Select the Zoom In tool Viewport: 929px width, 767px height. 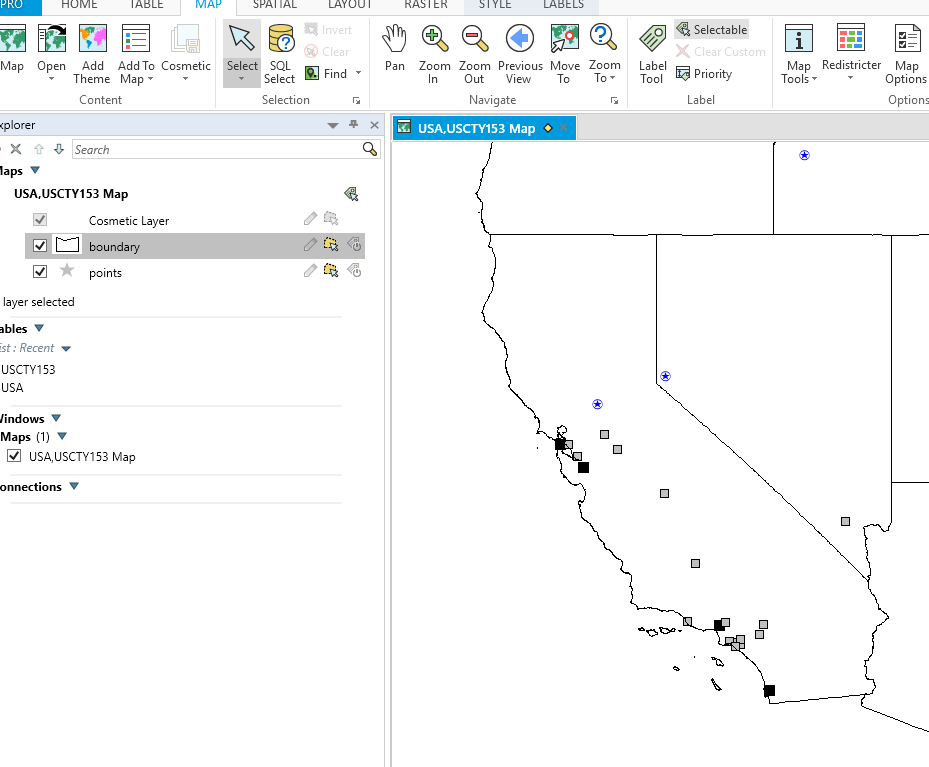434,40
